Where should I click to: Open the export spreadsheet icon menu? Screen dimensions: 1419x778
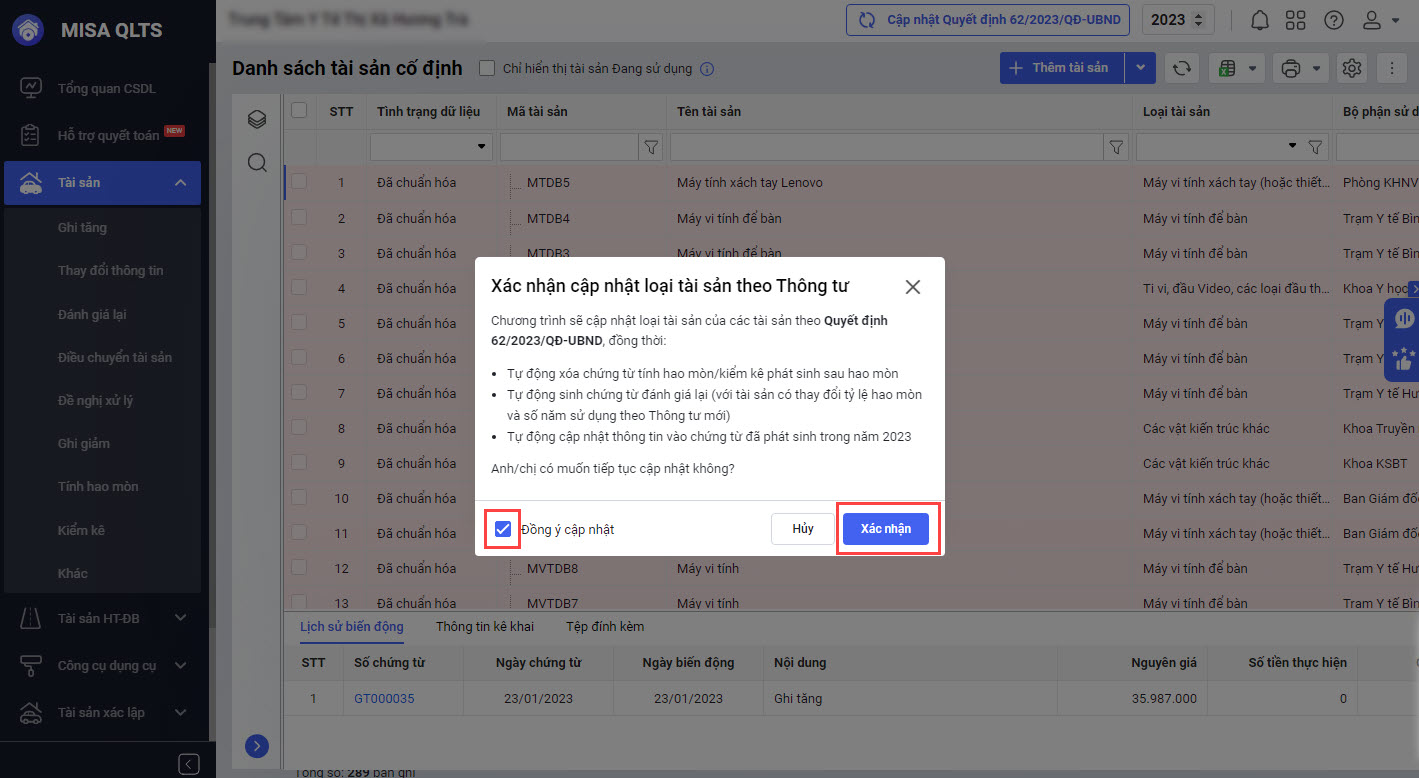1238,68
